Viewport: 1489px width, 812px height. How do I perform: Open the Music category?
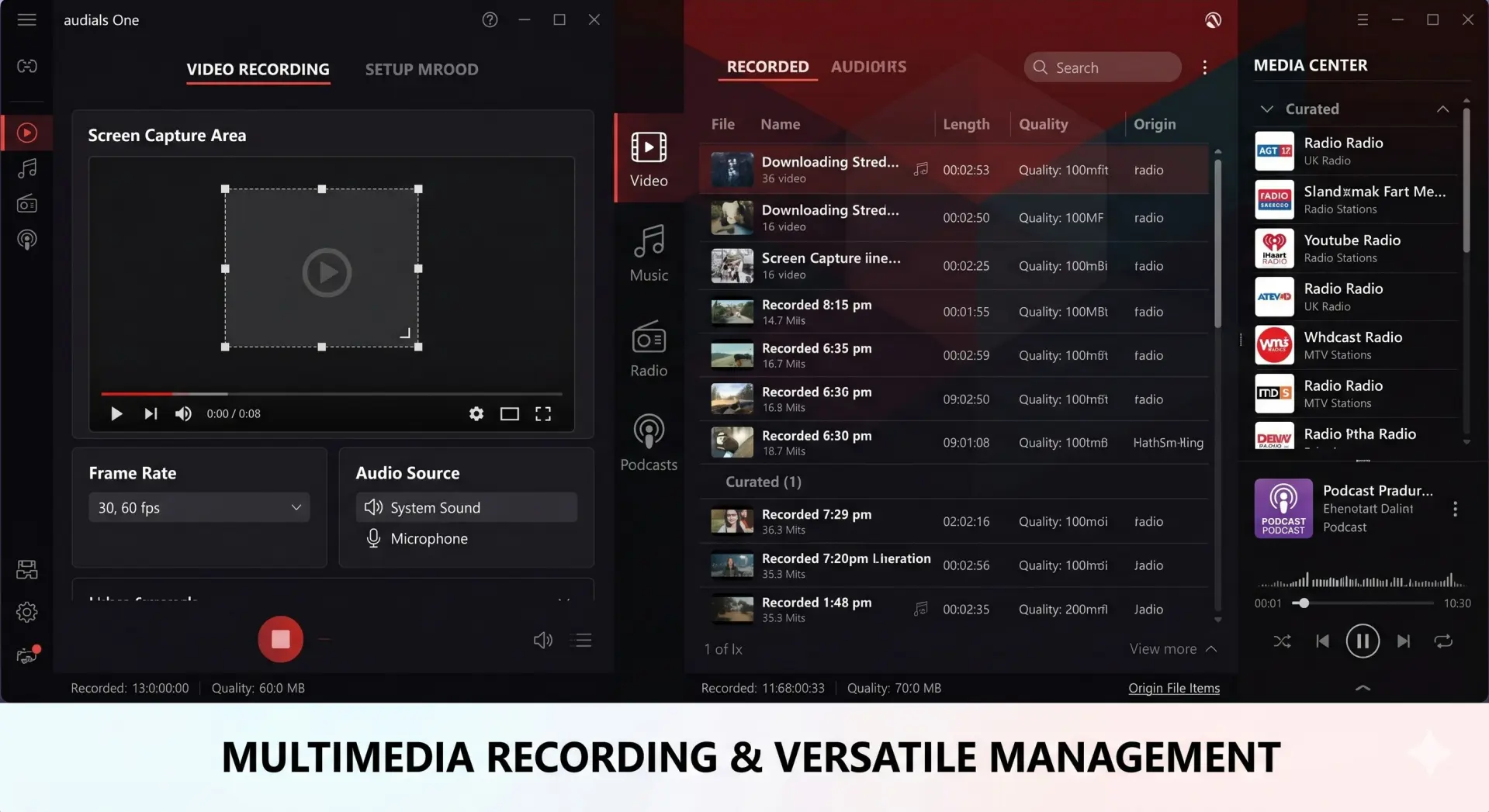tap(649, 254)
